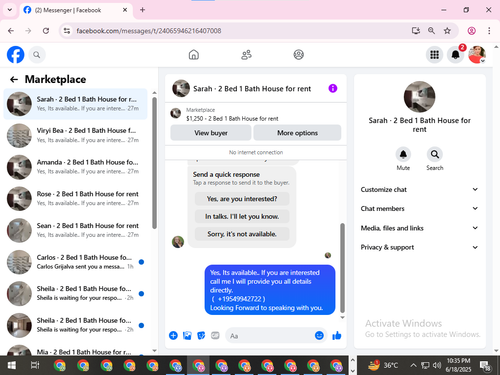Open the Amanda conversation
This screenshot has height=375, width=500.
tap(75, 167)
